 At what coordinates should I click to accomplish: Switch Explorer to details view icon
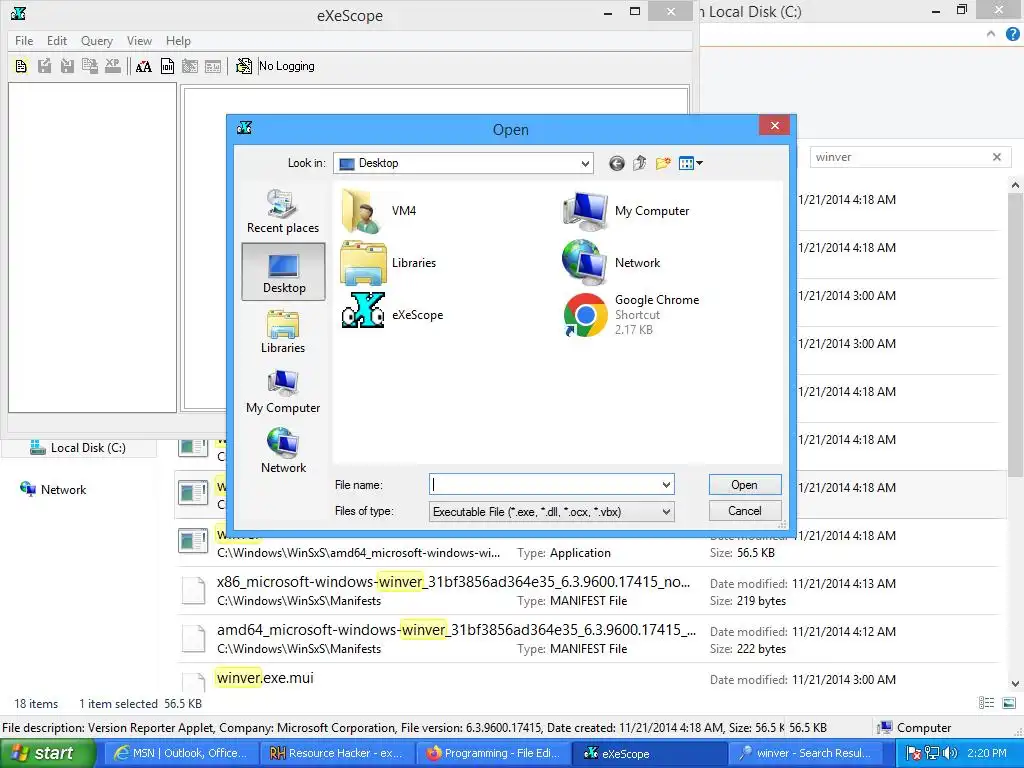click(x=987, y=703)
